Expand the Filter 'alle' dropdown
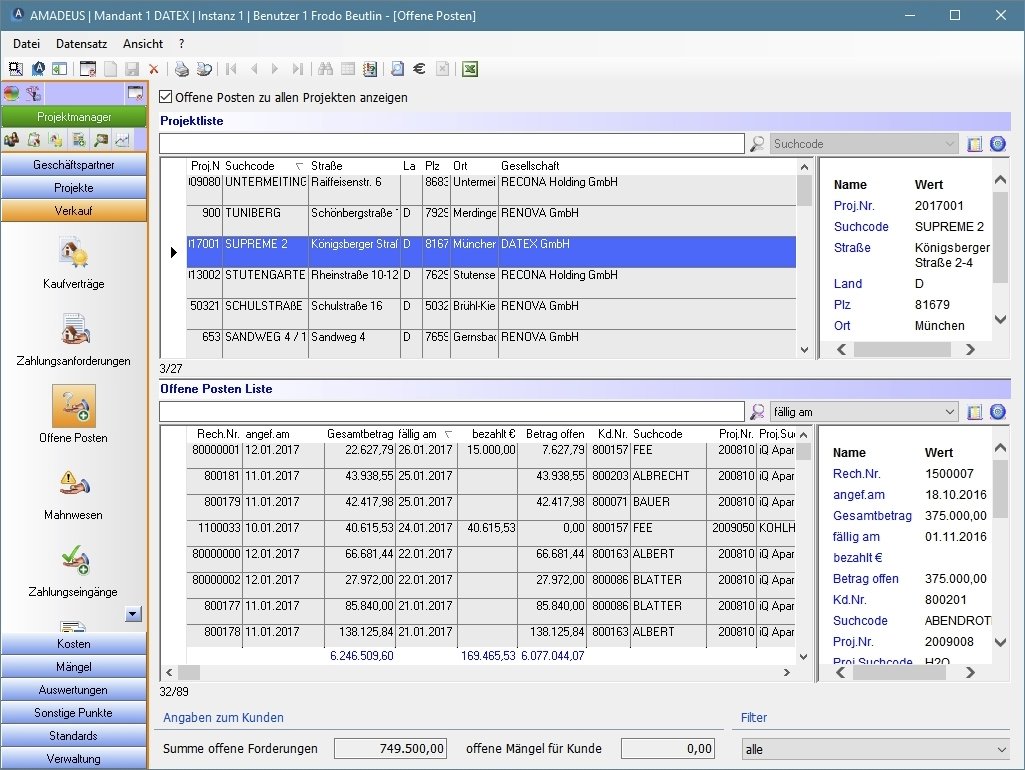The image size is (1025, 770). tap(1001, 749)
